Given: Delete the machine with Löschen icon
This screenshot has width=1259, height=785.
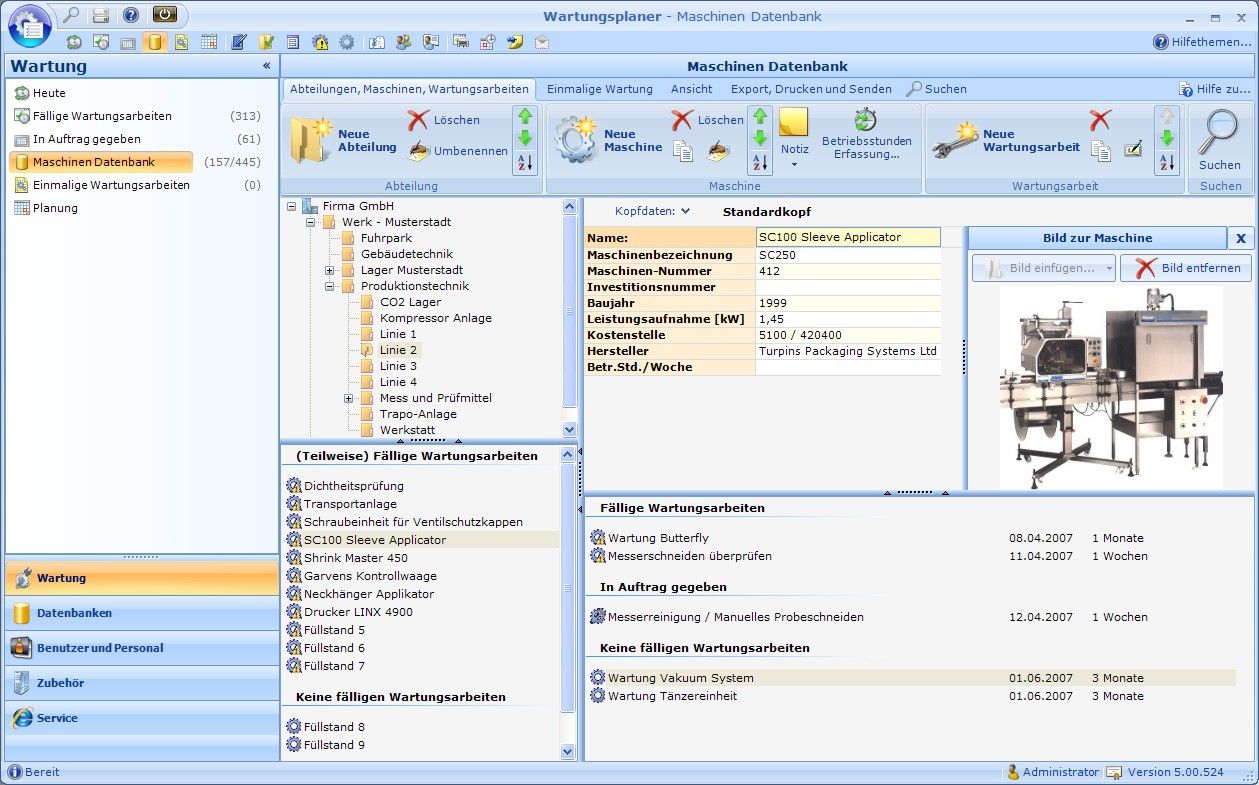Looking at the screenshot, I should [x=708, y=120].
